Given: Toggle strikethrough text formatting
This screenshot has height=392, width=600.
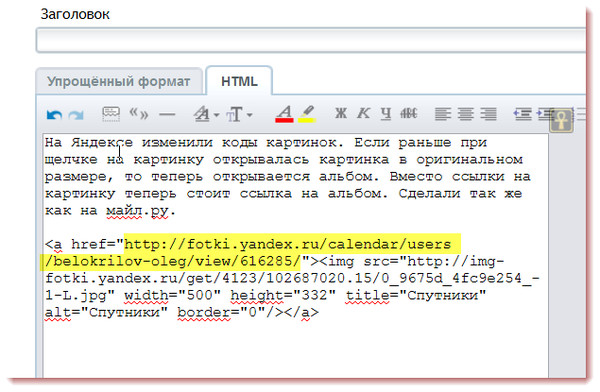Looking at the screenshot, I should point(409,113).
